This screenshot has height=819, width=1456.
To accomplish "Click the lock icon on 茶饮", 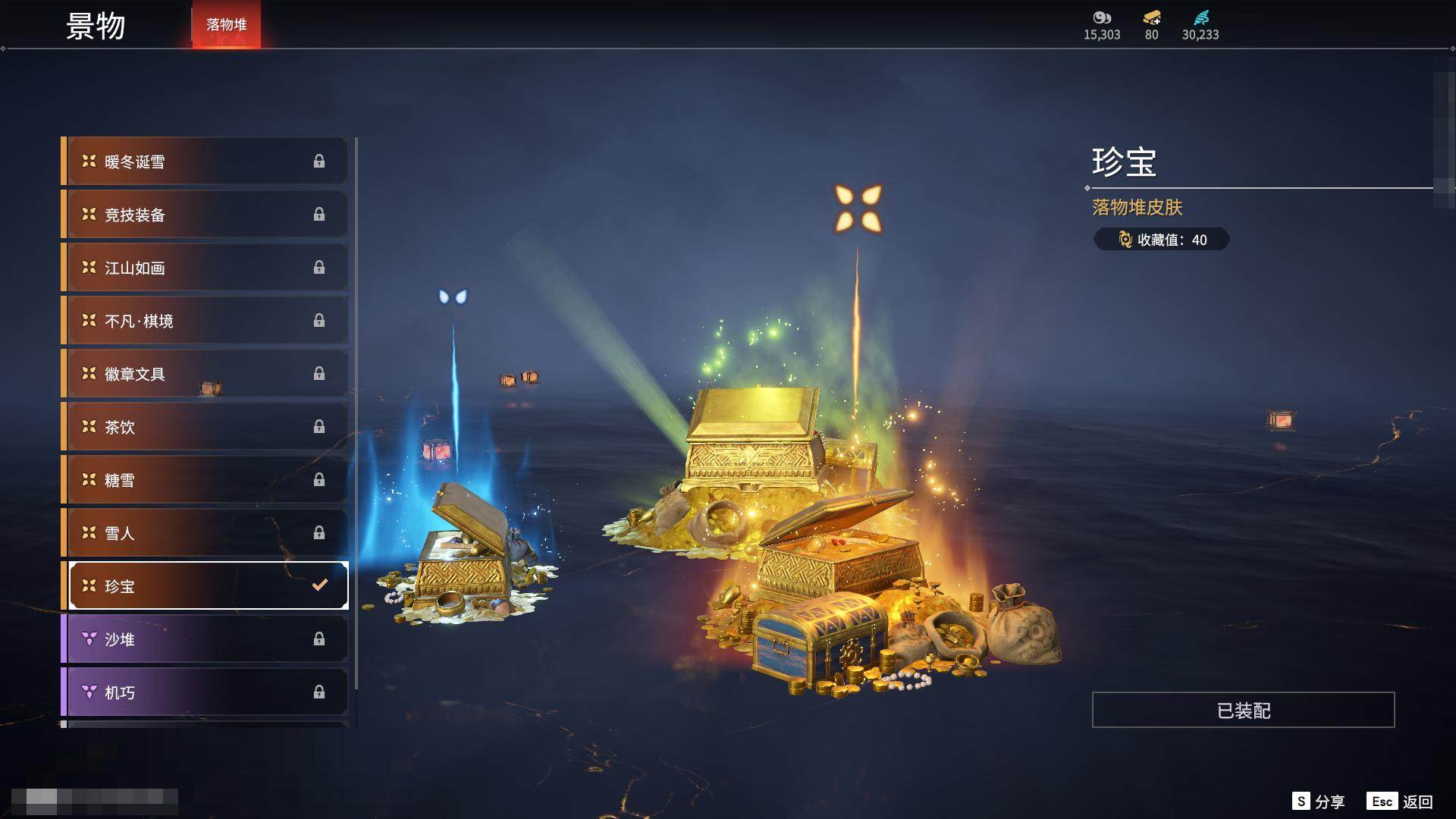I will pos(319,426).
